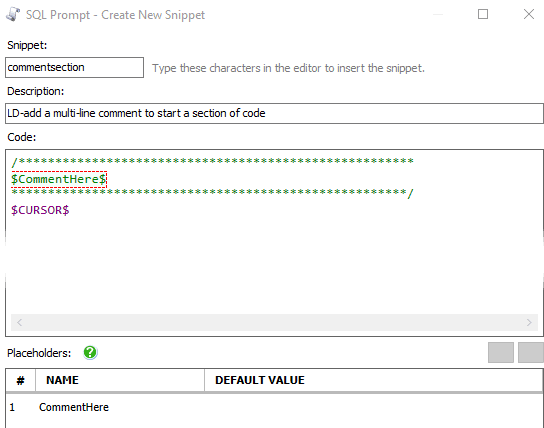The height and width of the screenshot is (428, 544).
Task: Click the $CURSOR$ placeholder in code
Action: tap(40, 210)
